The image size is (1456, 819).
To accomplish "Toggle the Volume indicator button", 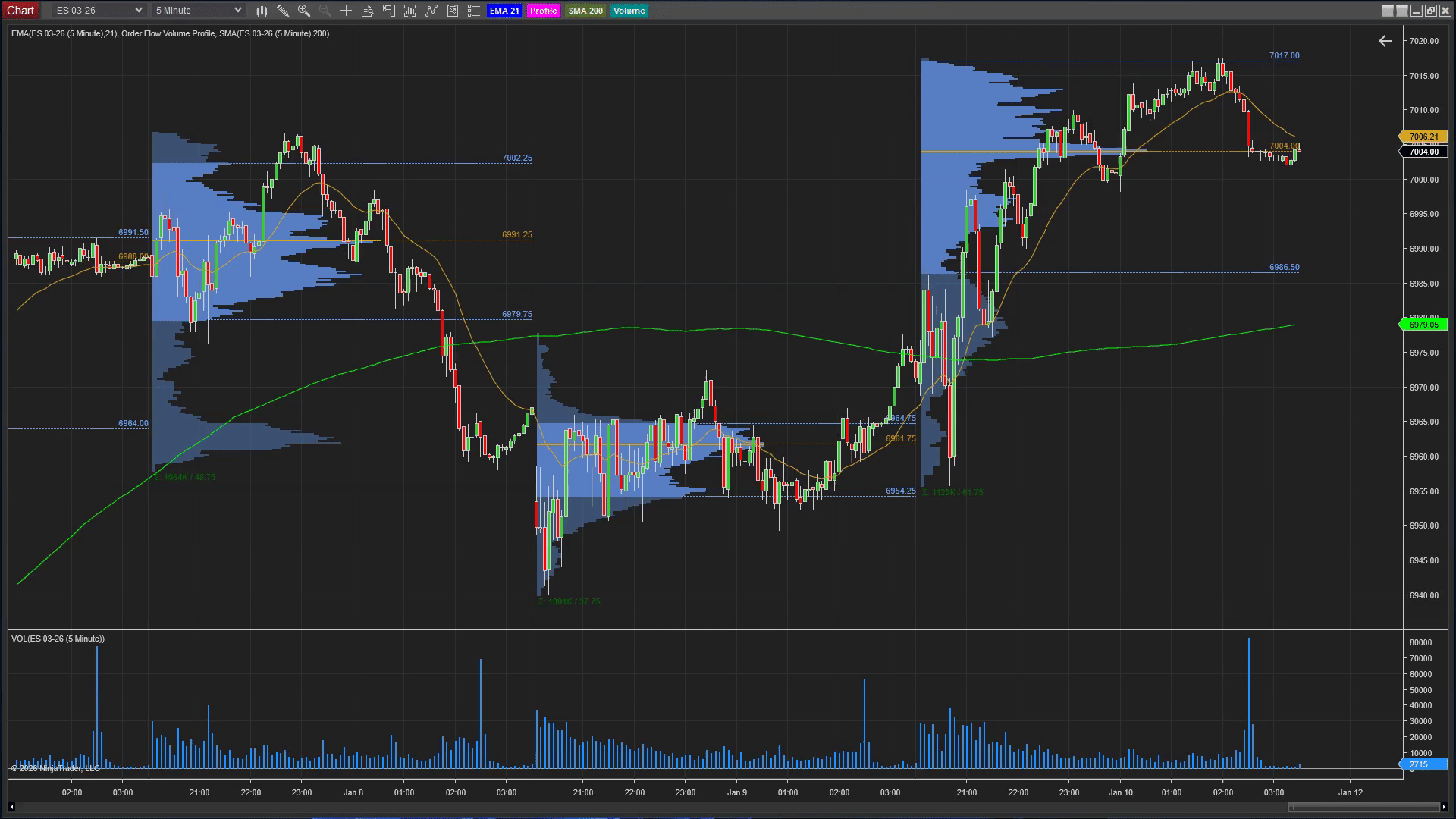I will [x=629, y=11].
